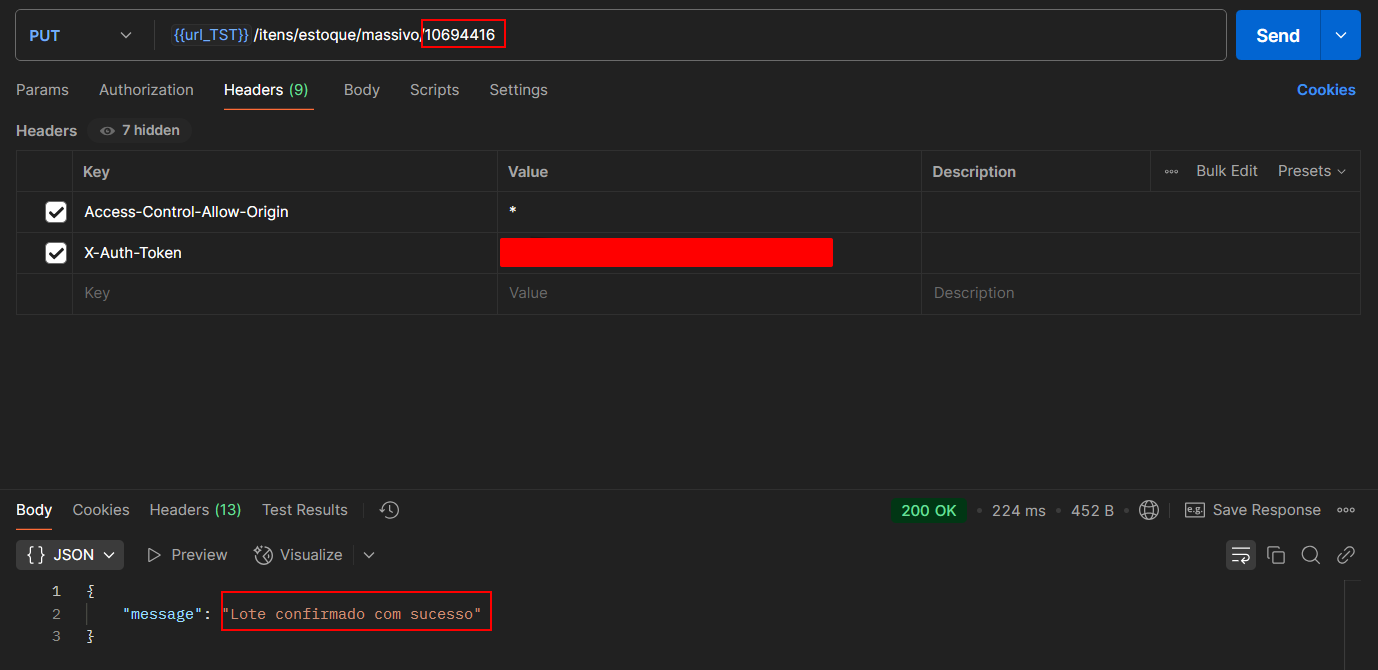Viewport: 1378px width, 670px height.
Task: Open response options three-dot menu
Action: [x=1346, y=510]
